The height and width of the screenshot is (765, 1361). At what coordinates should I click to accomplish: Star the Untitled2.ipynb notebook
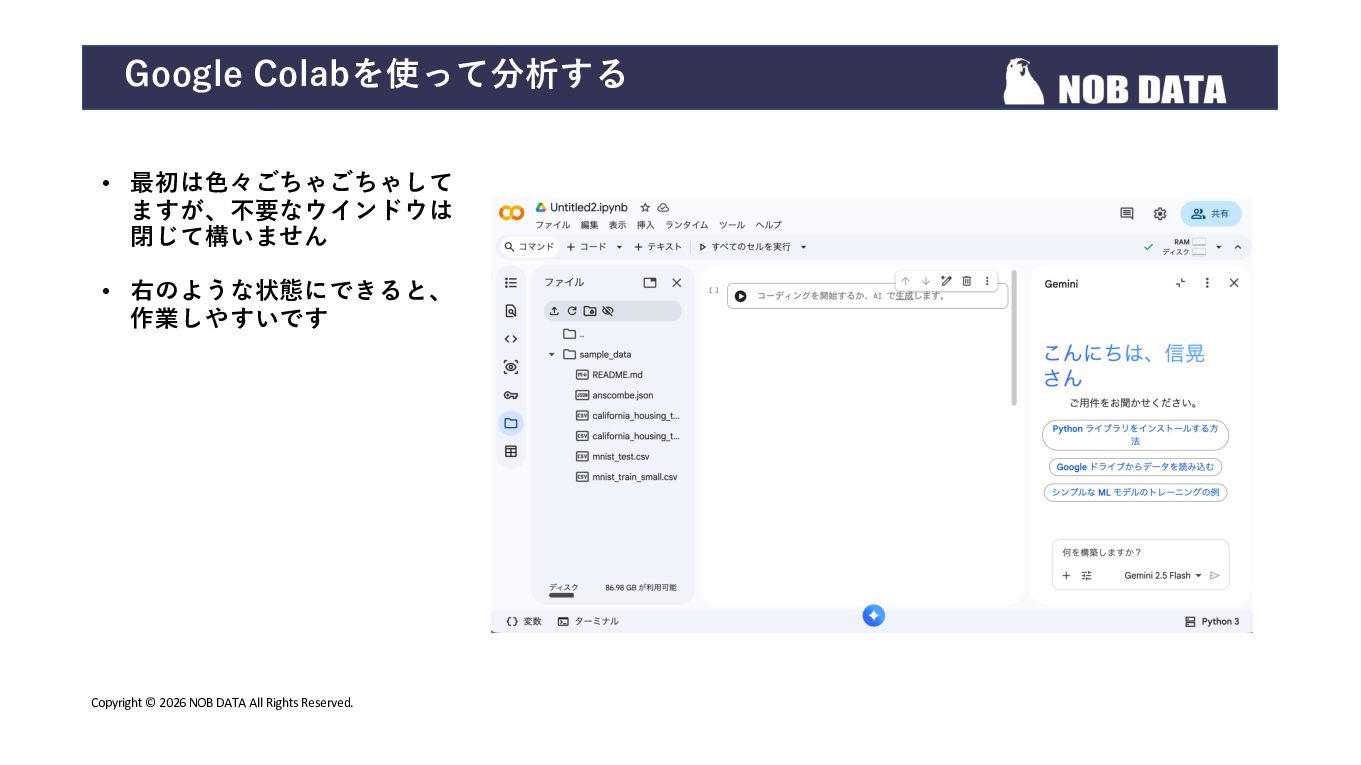click(645, 208)
